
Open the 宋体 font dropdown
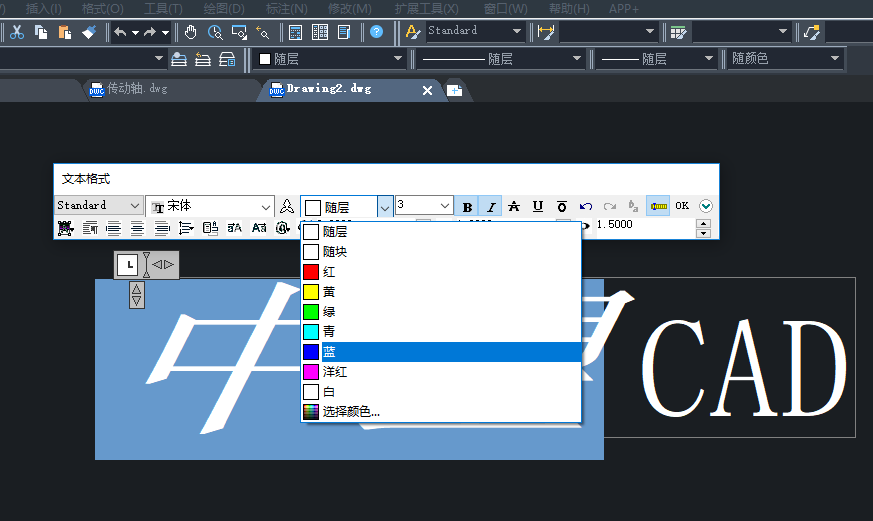266,206
